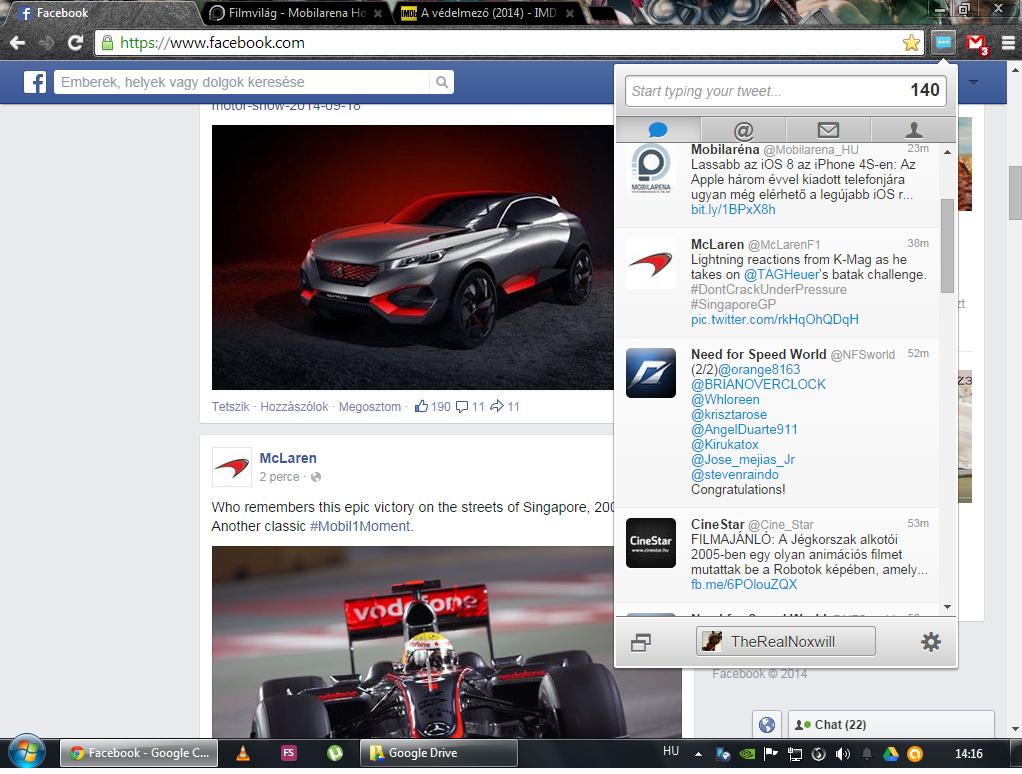This screenshot has height=774, width=1022.
Task: Click the browser Back arrow
Action: tap(18, 43)
